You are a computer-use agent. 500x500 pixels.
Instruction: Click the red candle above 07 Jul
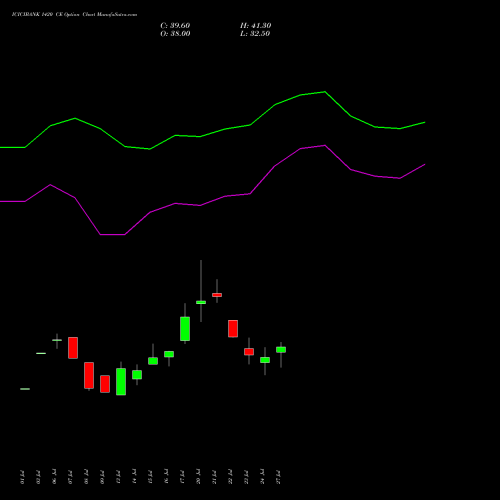(x=73, y=348)
